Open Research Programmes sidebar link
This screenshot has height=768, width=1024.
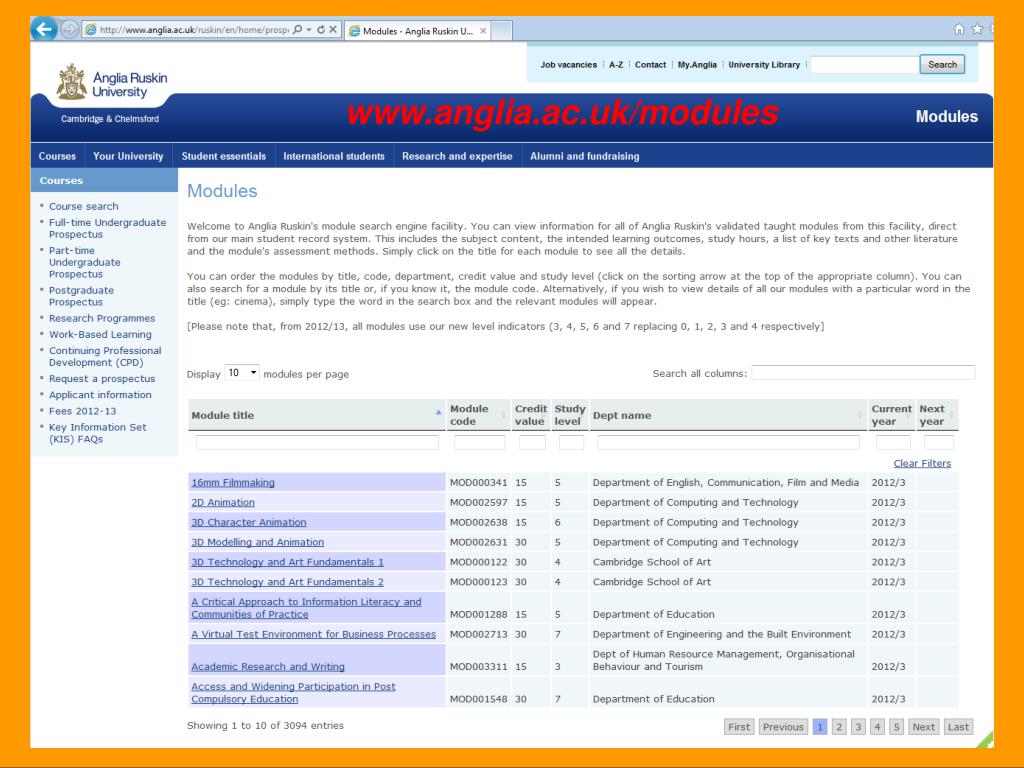pos(102,318)
